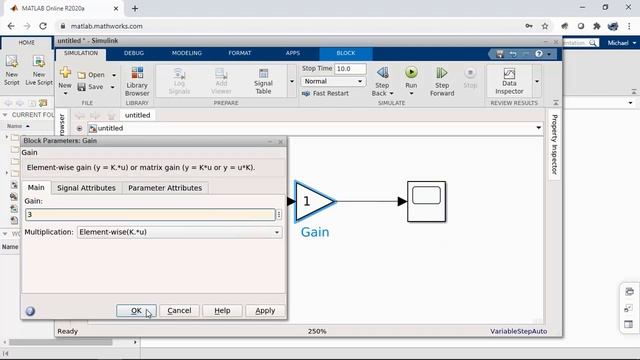Switch to the Modeling tab

tap(187, 53)
